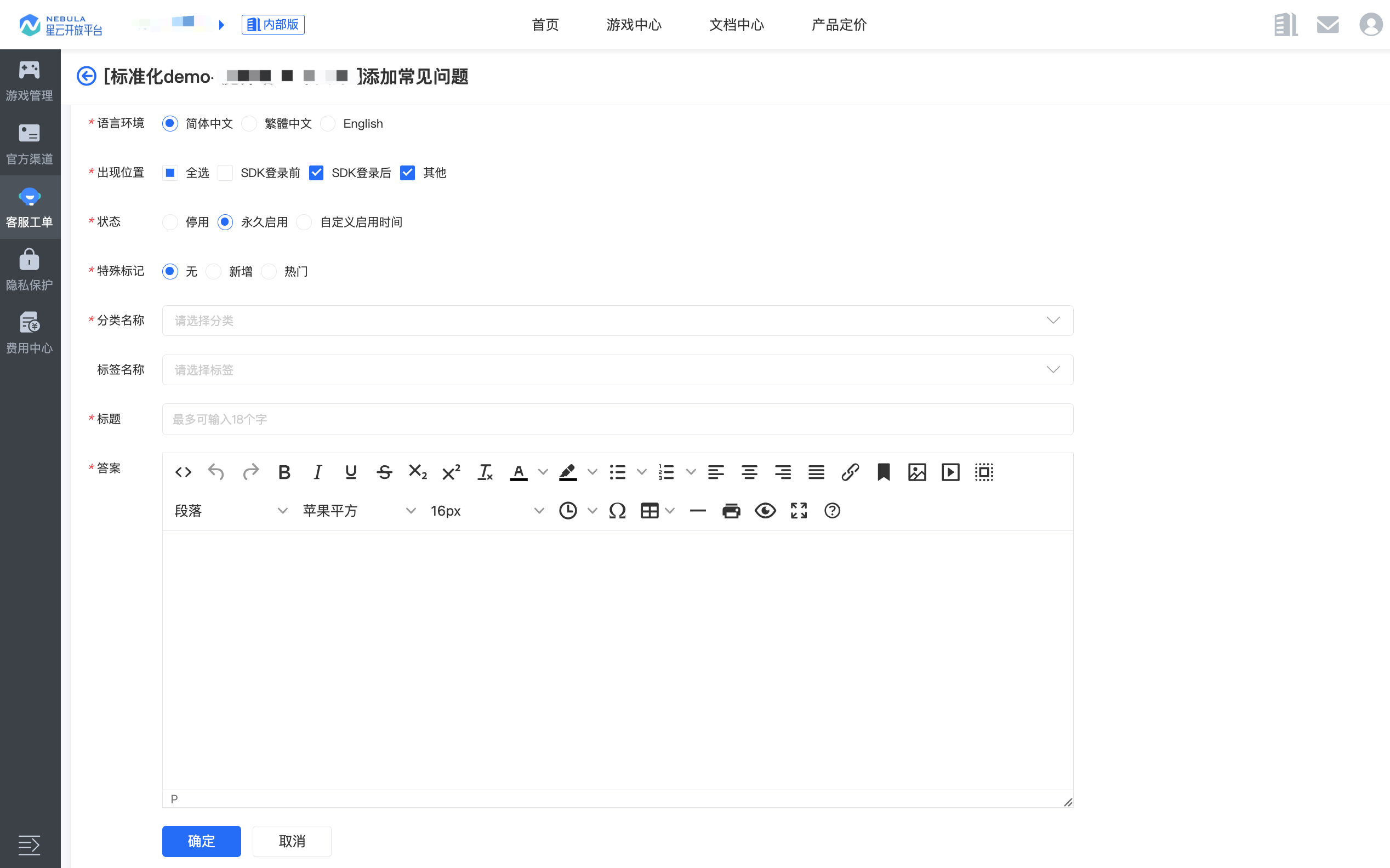Justify text alignment
Viewport: 1390px width, 868px height.
[816, 472]
